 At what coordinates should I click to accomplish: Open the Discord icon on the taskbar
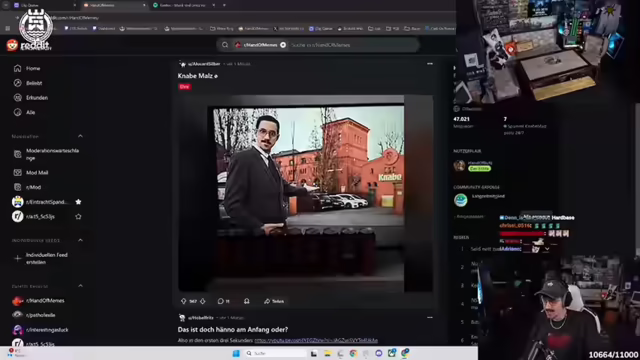tap(379, 353)
